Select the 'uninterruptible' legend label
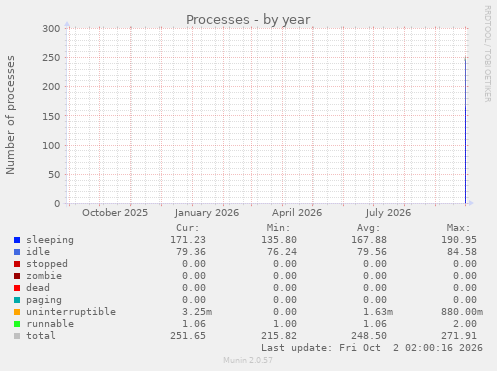Image resolution: width=497 pixels, height=371 pixels. pyautogui.click(x=71, y=312)
